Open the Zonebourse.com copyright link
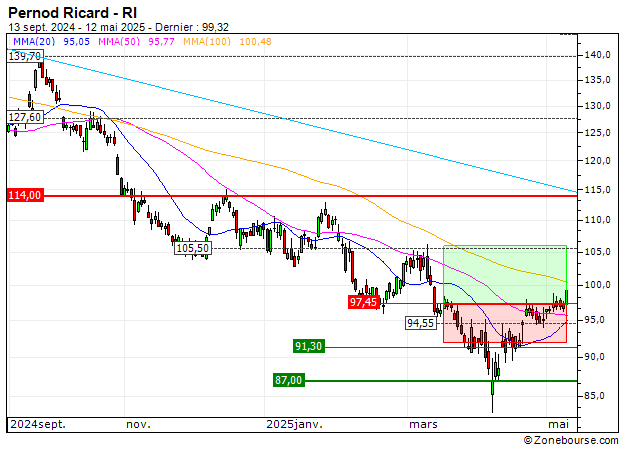 (569, 440)
